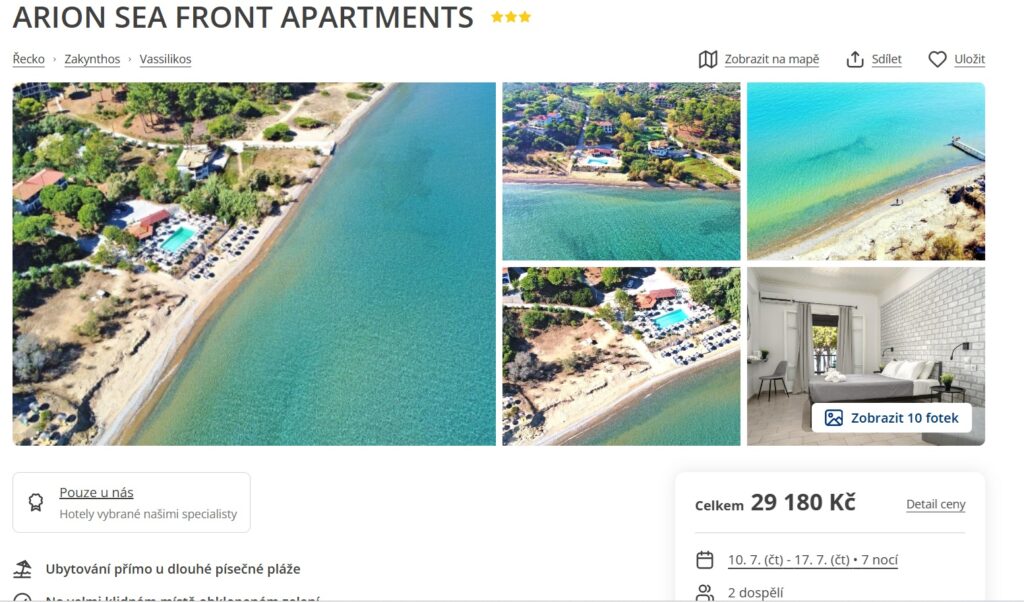Screen dimensions: 1024x602
Task: Click the heart icon to save hotel
Action: 937,59
